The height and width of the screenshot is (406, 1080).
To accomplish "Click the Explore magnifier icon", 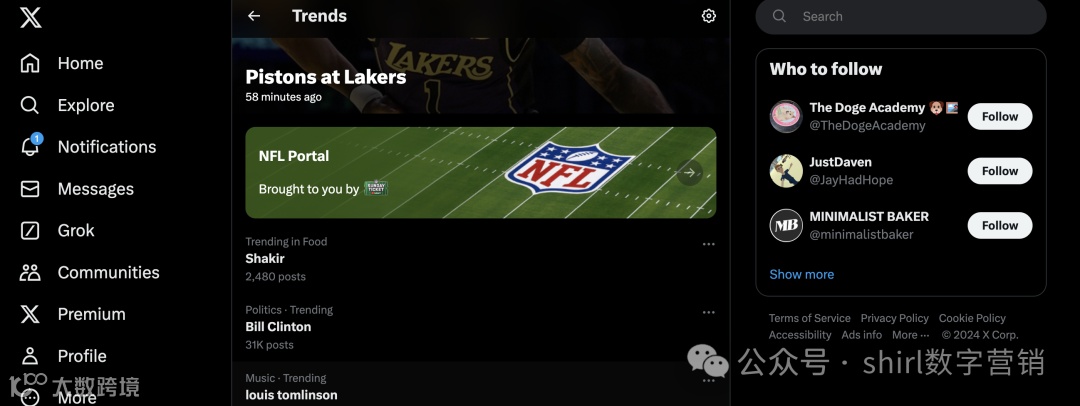I will (x=30, y=105).
